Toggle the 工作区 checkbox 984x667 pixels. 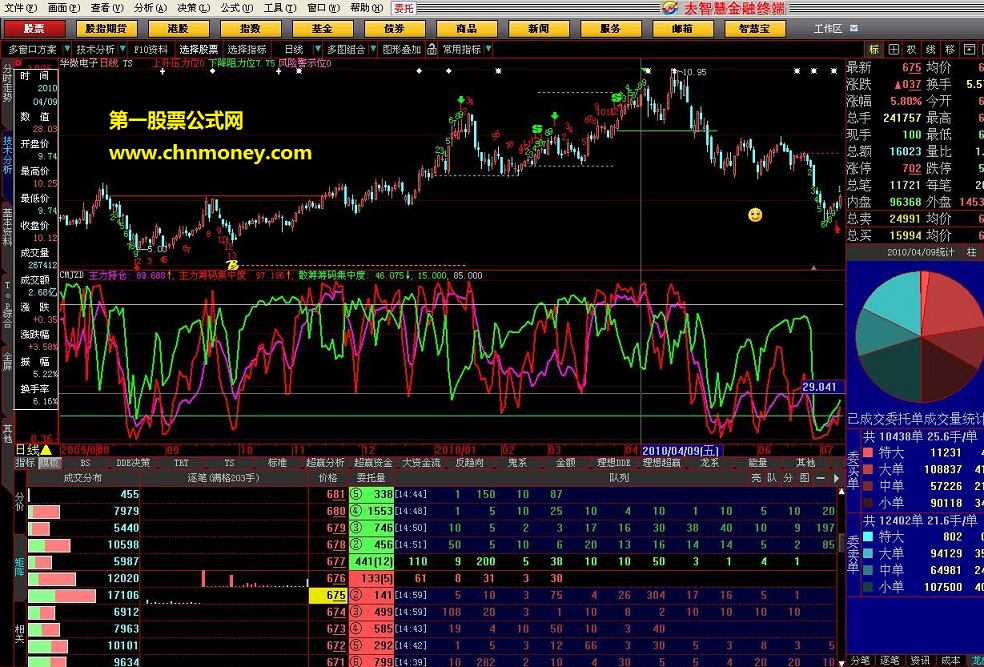coord(853,28)
